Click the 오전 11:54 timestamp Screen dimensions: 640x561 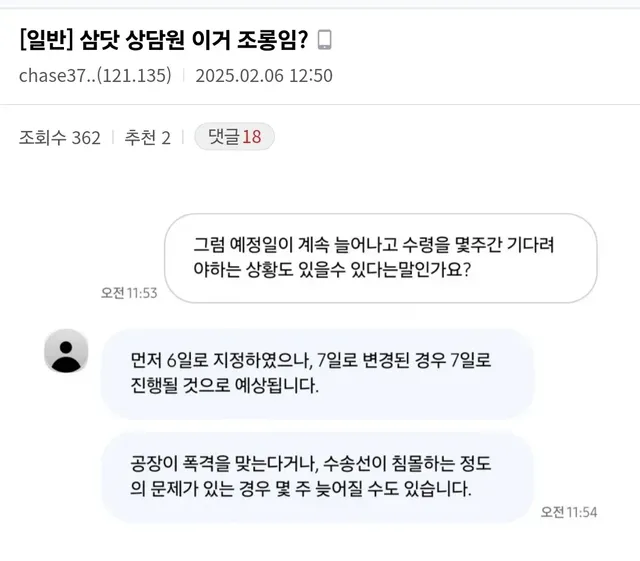[569, 511]
